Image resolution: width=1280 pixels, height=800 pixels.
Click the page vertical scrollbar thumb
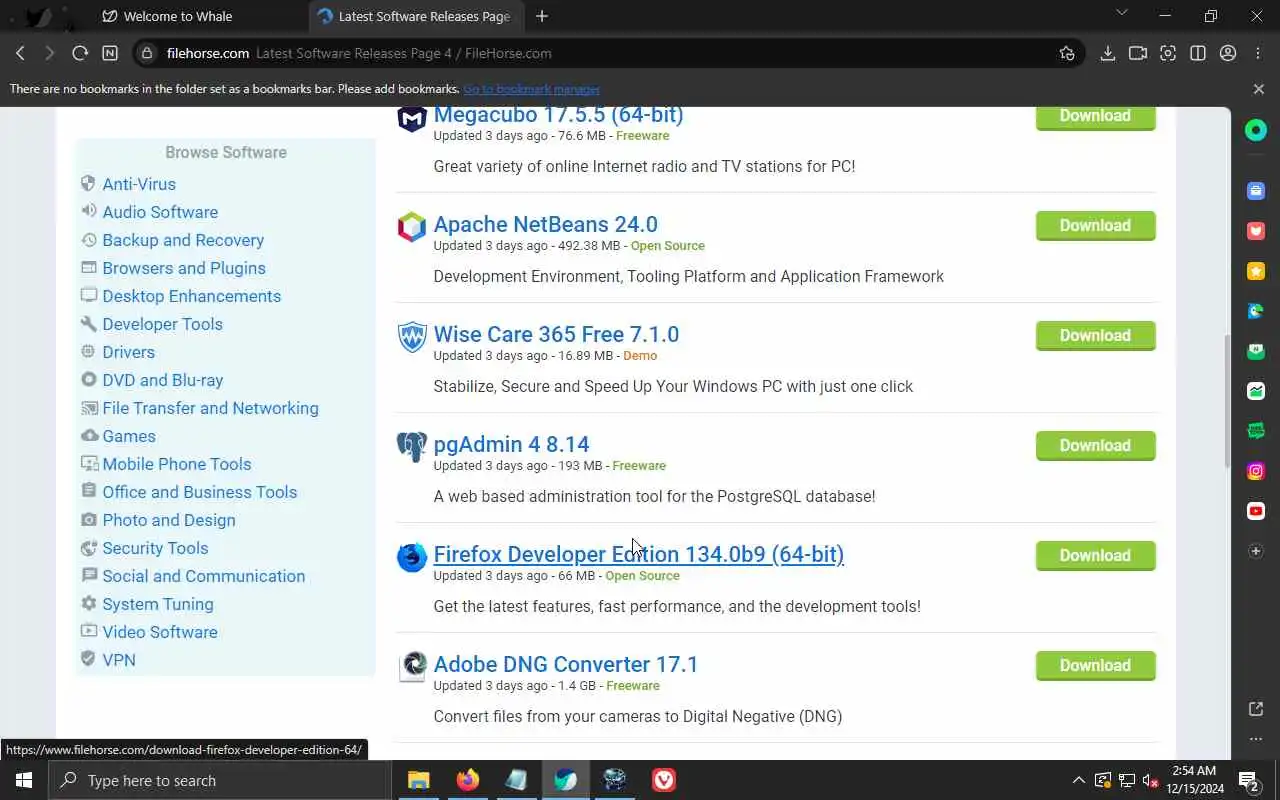click(x=1227, y=400)
